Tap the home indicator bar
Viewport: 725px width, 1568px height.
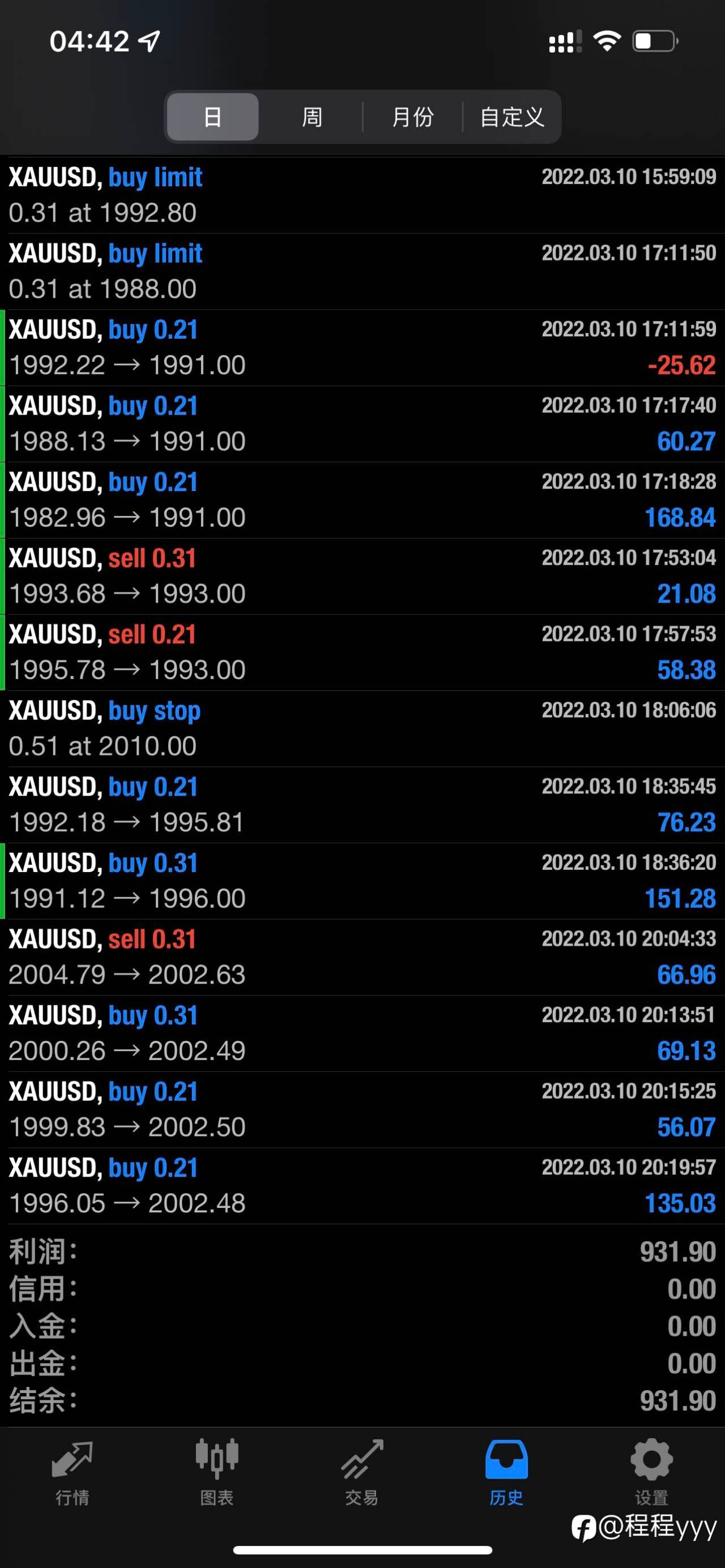(362, 1550)
